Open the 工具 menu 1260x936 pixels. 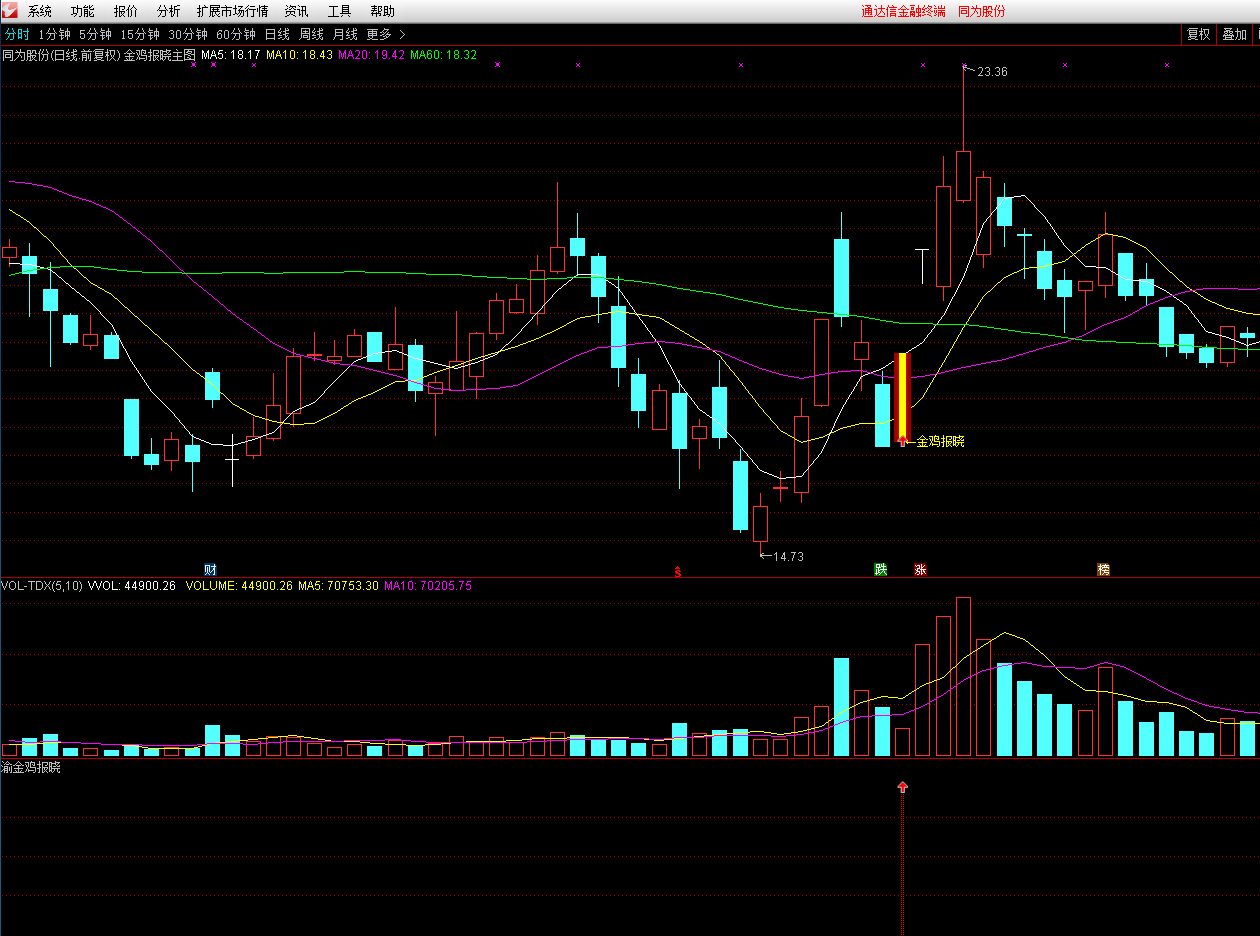tap(340, 12)
